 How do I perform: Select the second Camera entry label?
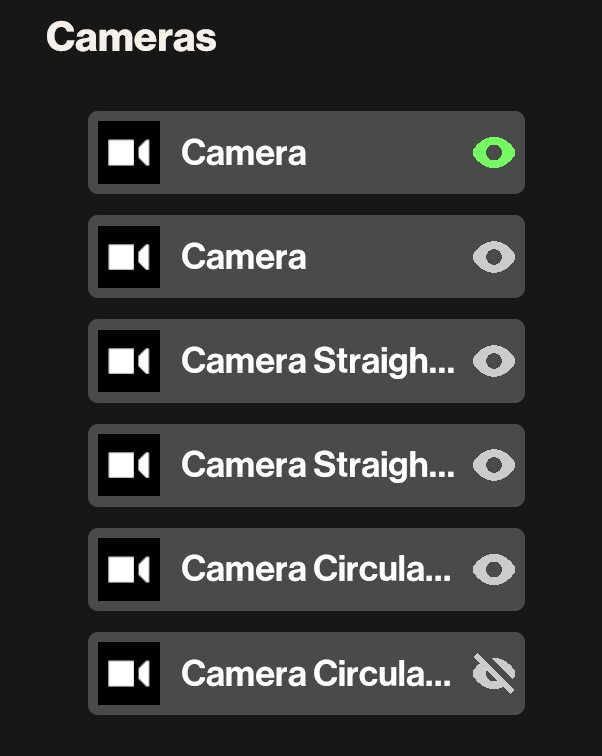(244, 257)
